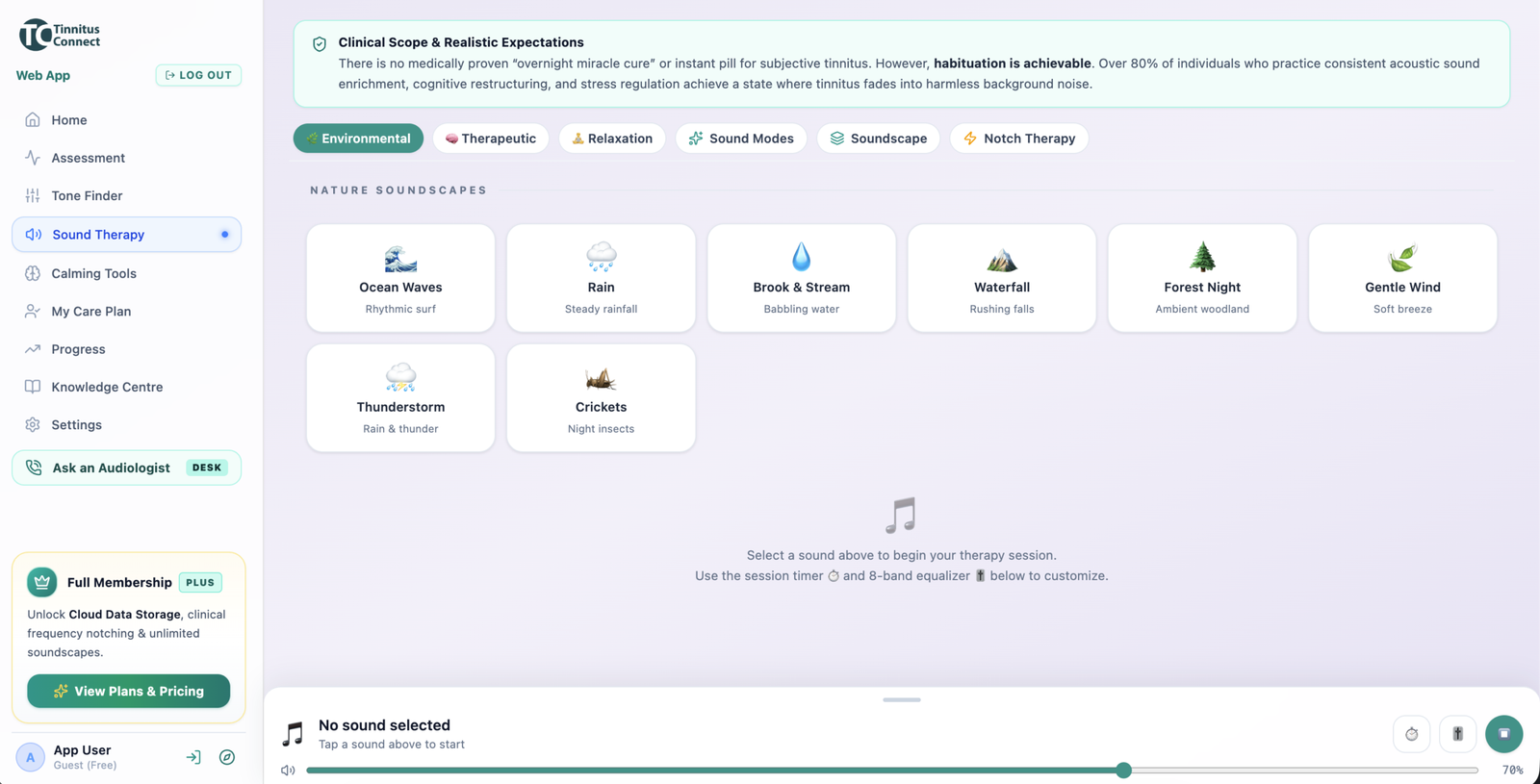Play the Forest Night sound
Screen dimensions: 1540x784
pos(1202,278)
